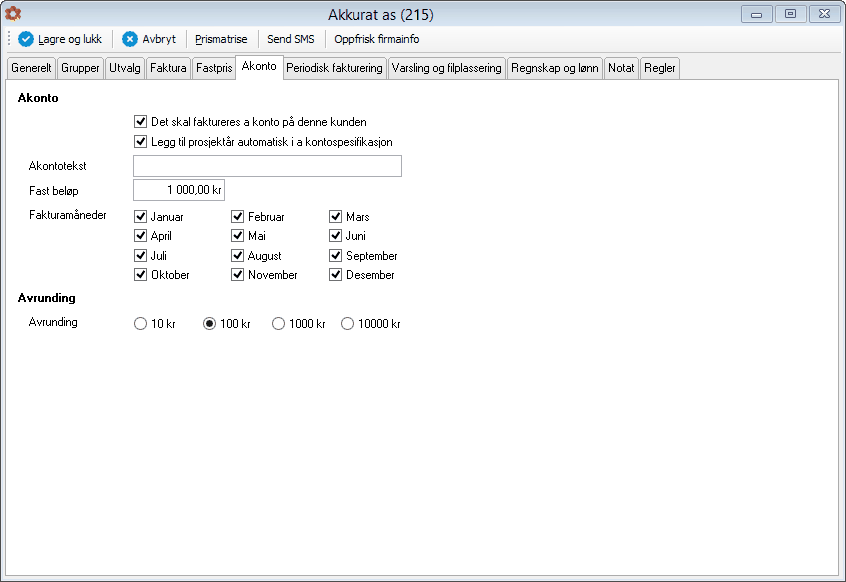Uncheck the November checkbox
Screen dimensions: 846x582
(x=237, y=275)
